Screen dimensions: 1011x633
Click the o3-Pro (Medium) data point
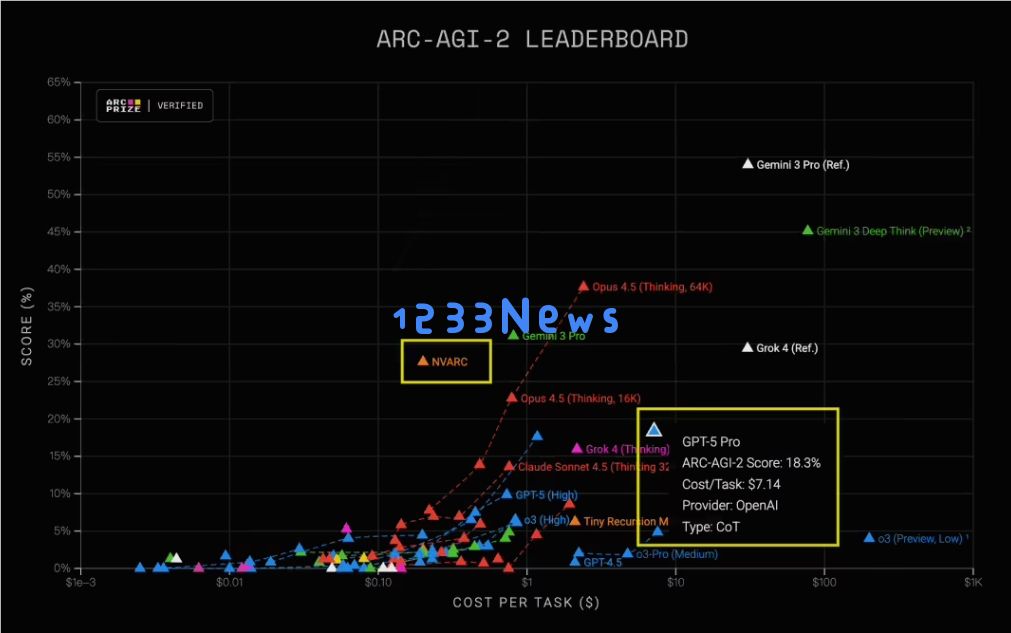tap(628, 553)
